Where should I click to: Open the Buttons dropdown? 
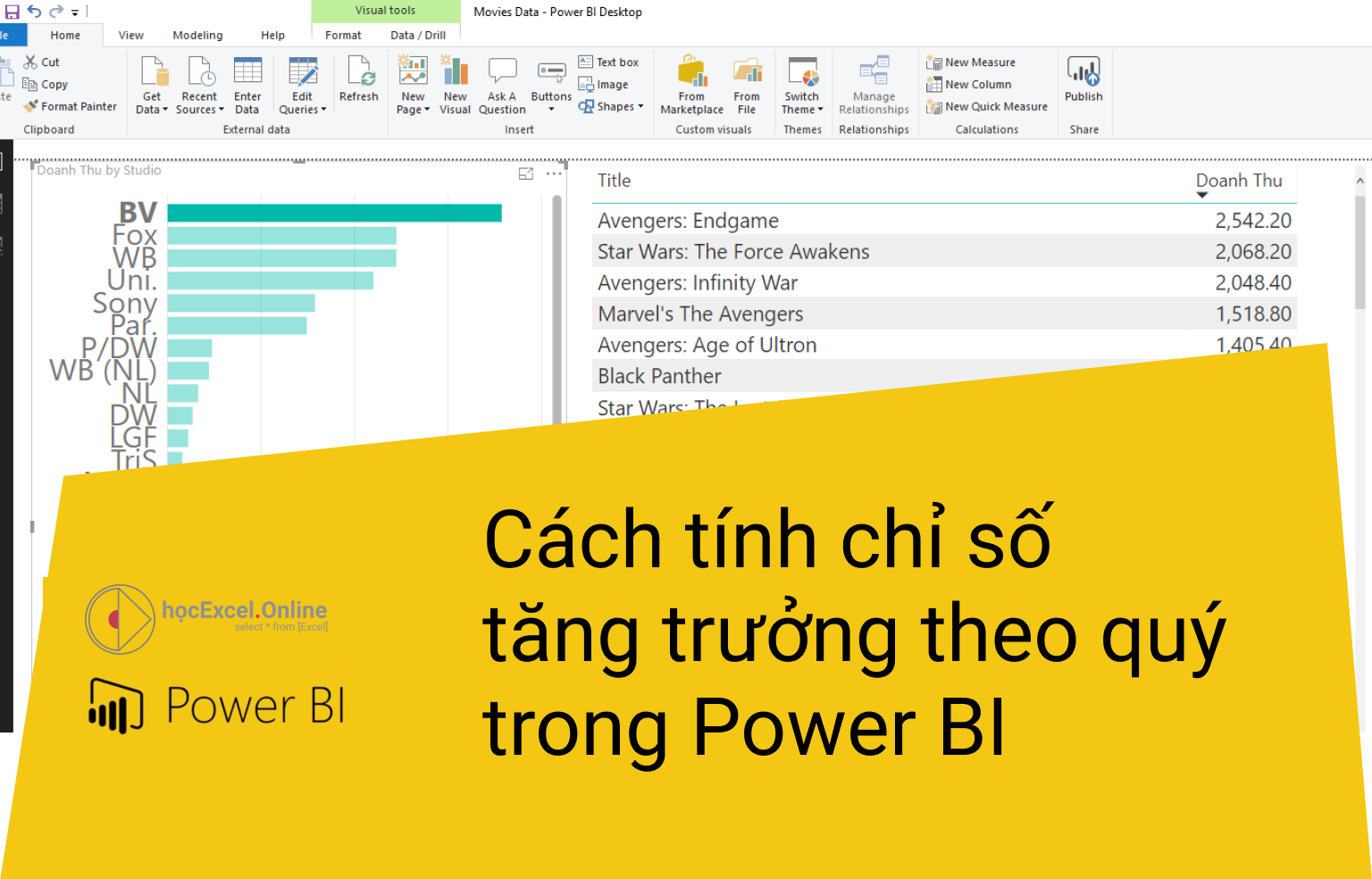coord(551,85)
